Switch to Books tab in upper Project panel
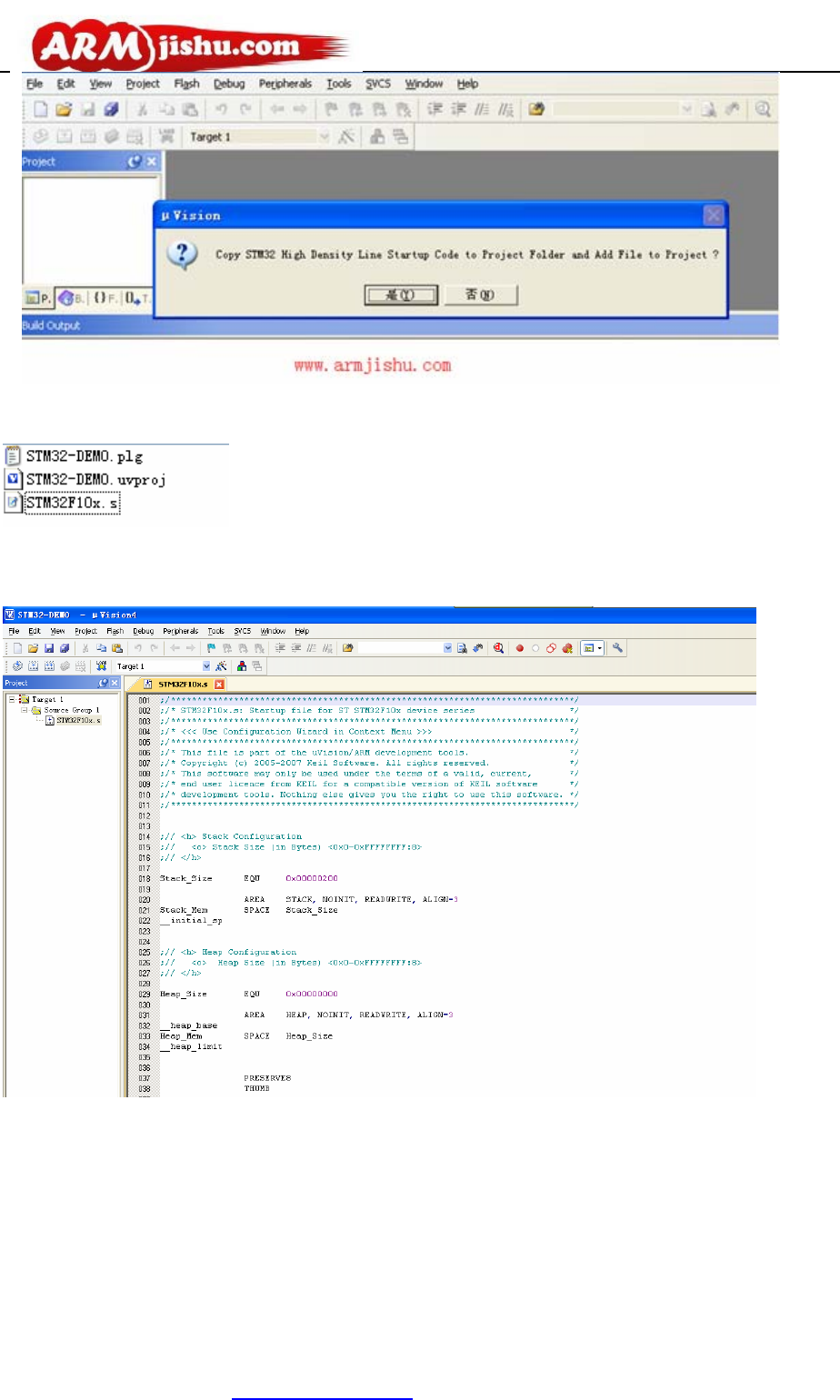The height and width of the screenshot is (1400, 840). pos(71,297)
